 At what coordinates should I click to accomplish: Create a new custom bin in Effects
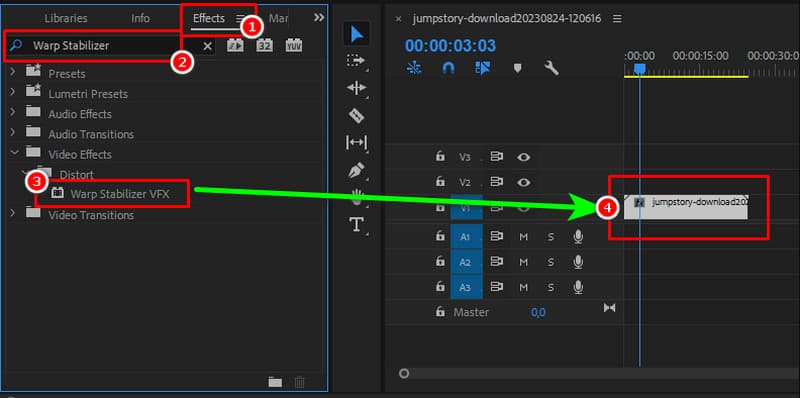276,382
